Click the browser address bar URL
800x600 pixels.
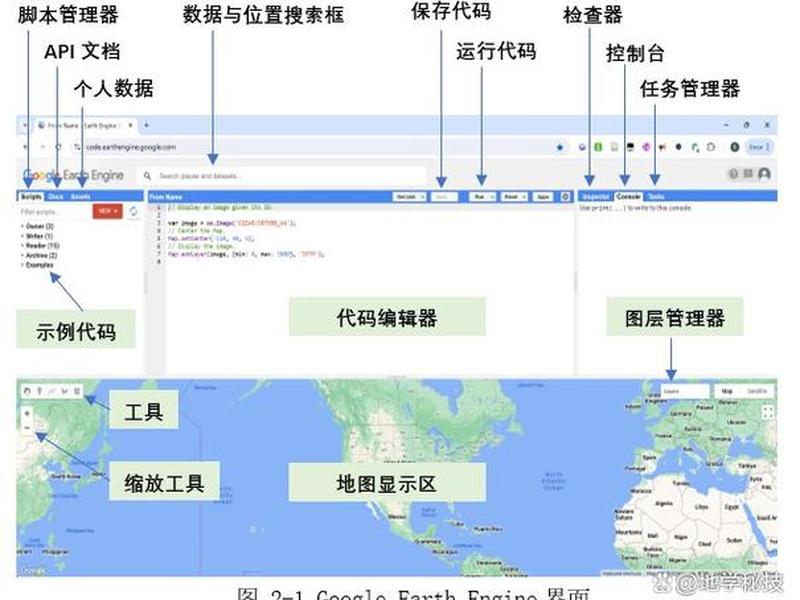pyautogui.click(x=131, y=147)
